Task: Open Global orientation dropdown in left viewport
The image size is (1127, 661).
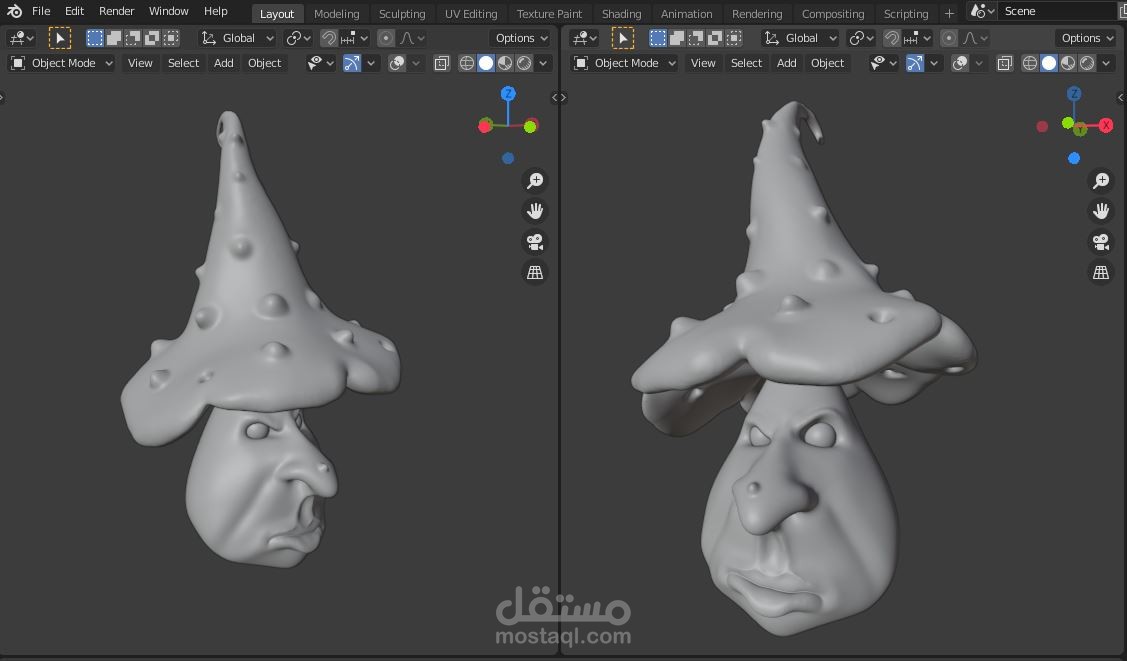Action: 238,38
